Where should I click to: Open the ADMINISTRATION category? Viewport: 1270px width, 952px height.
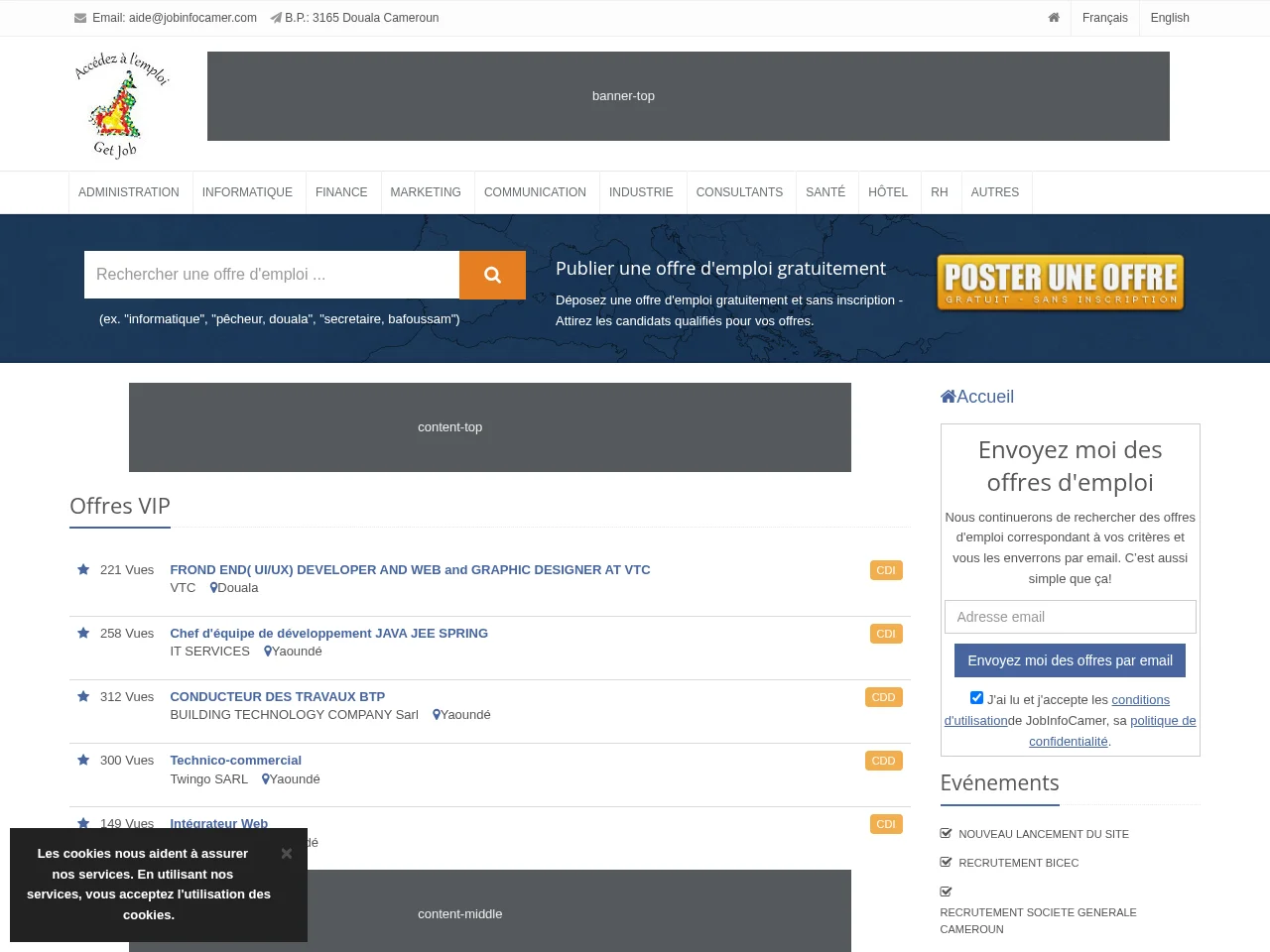click(129, 192)
